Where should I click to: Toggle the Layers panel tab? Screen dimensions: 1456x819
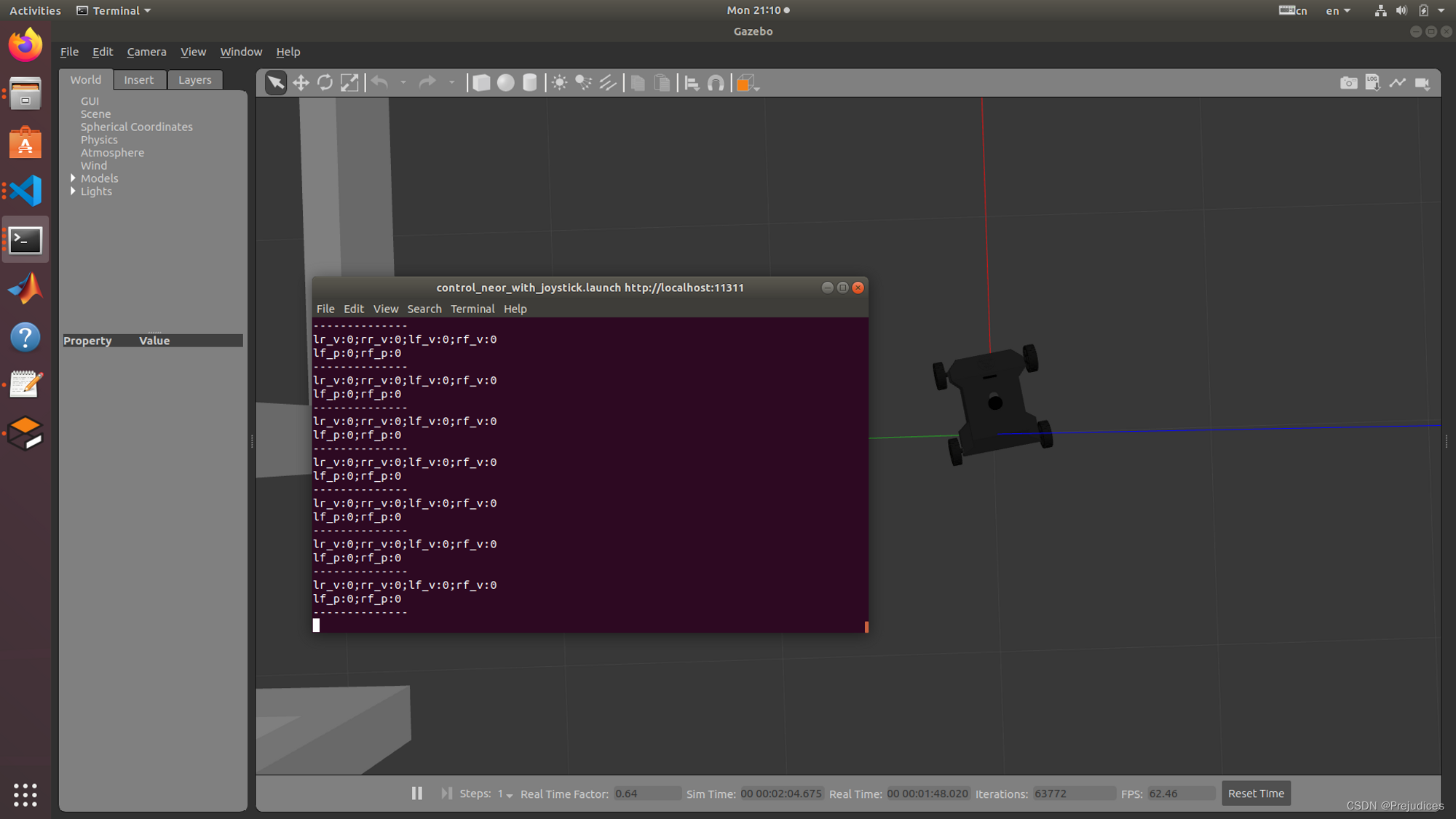[x=193, y=79]
